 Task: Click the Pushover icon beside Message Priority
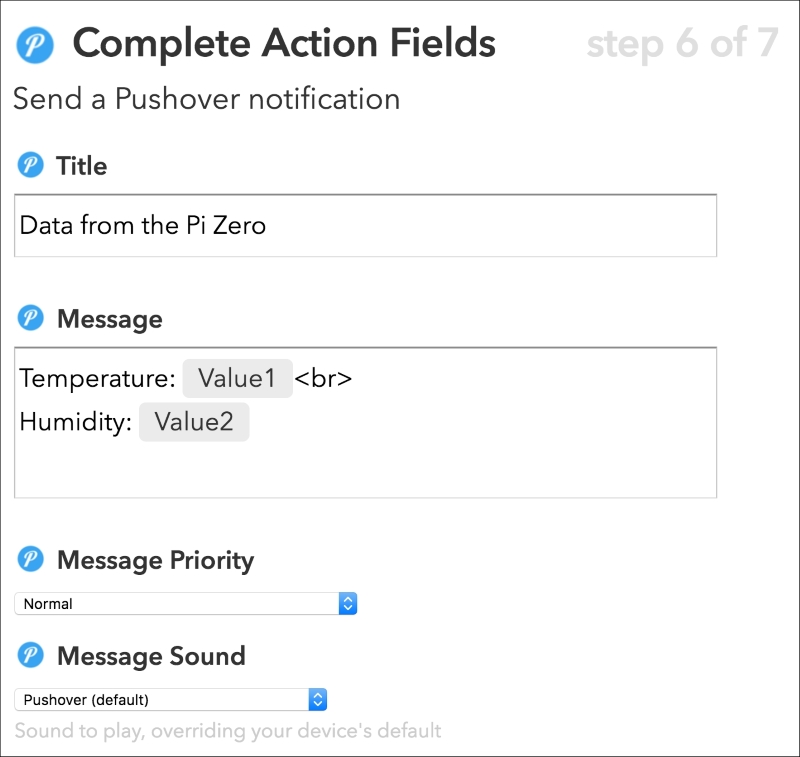pyautogui.click(x=31, y=559)
